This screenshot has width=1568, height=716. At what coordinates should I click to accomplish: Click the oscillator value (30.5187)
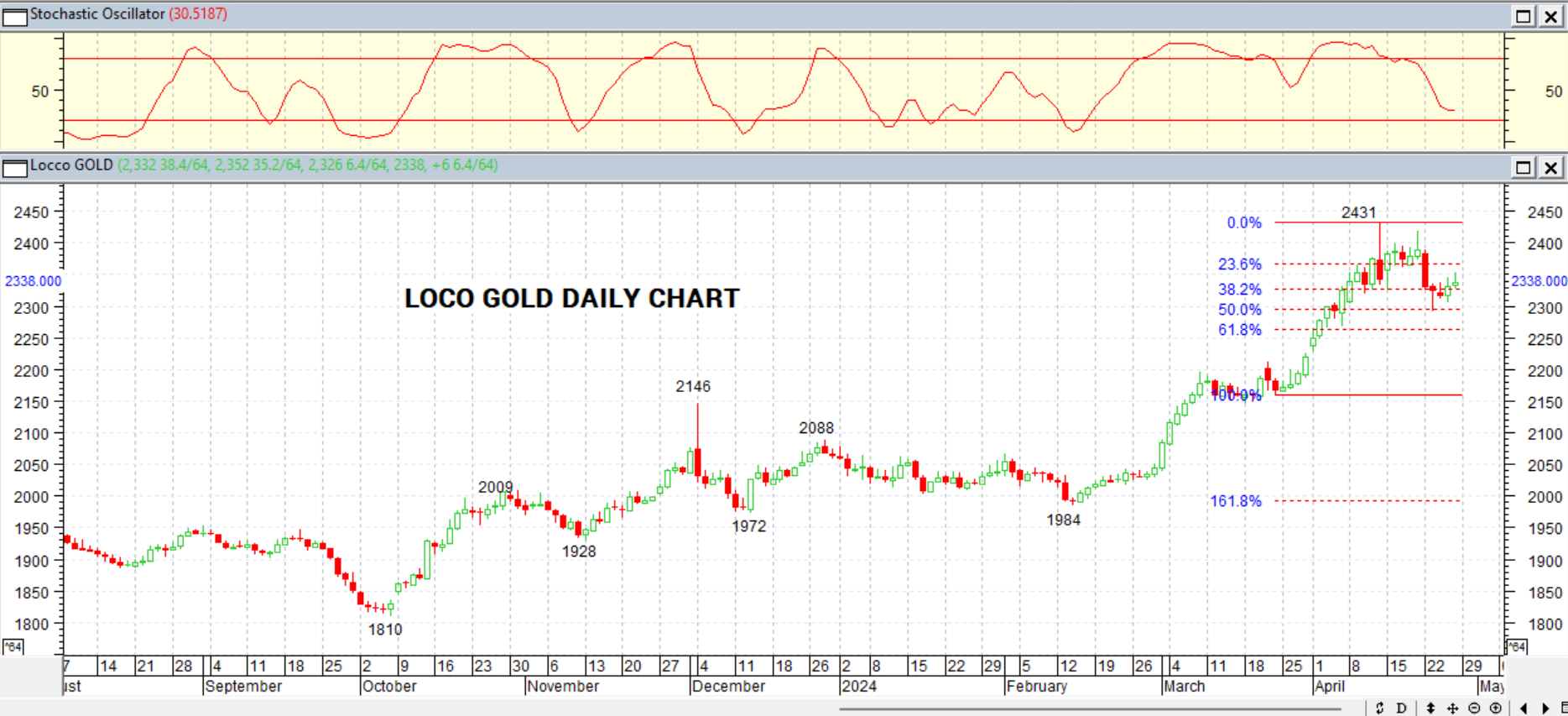coord(198,14)
